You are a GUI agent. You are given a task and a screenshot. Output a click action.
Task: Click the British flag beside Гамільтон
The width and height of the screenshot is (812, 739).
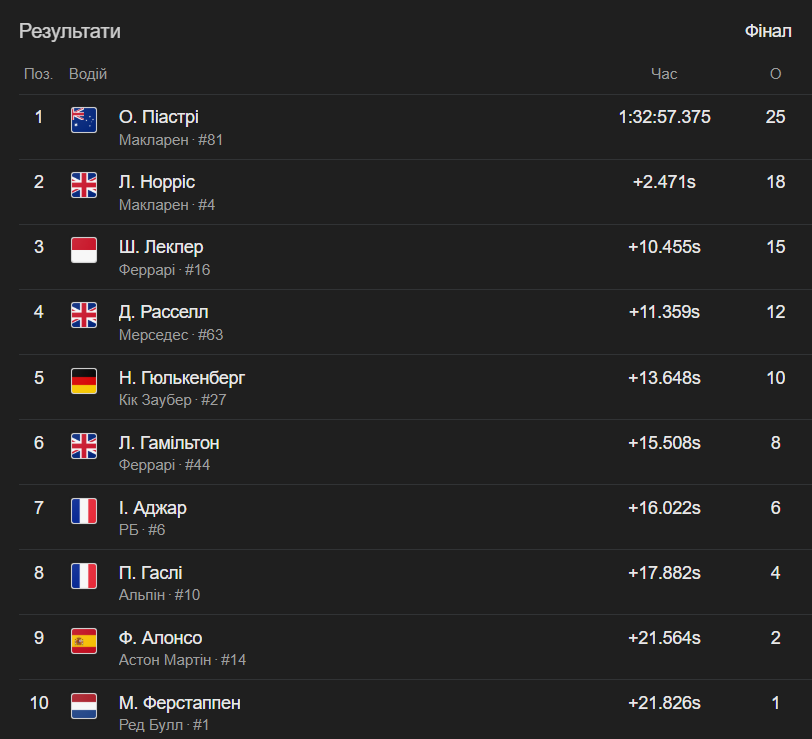(x=84, y=445)
